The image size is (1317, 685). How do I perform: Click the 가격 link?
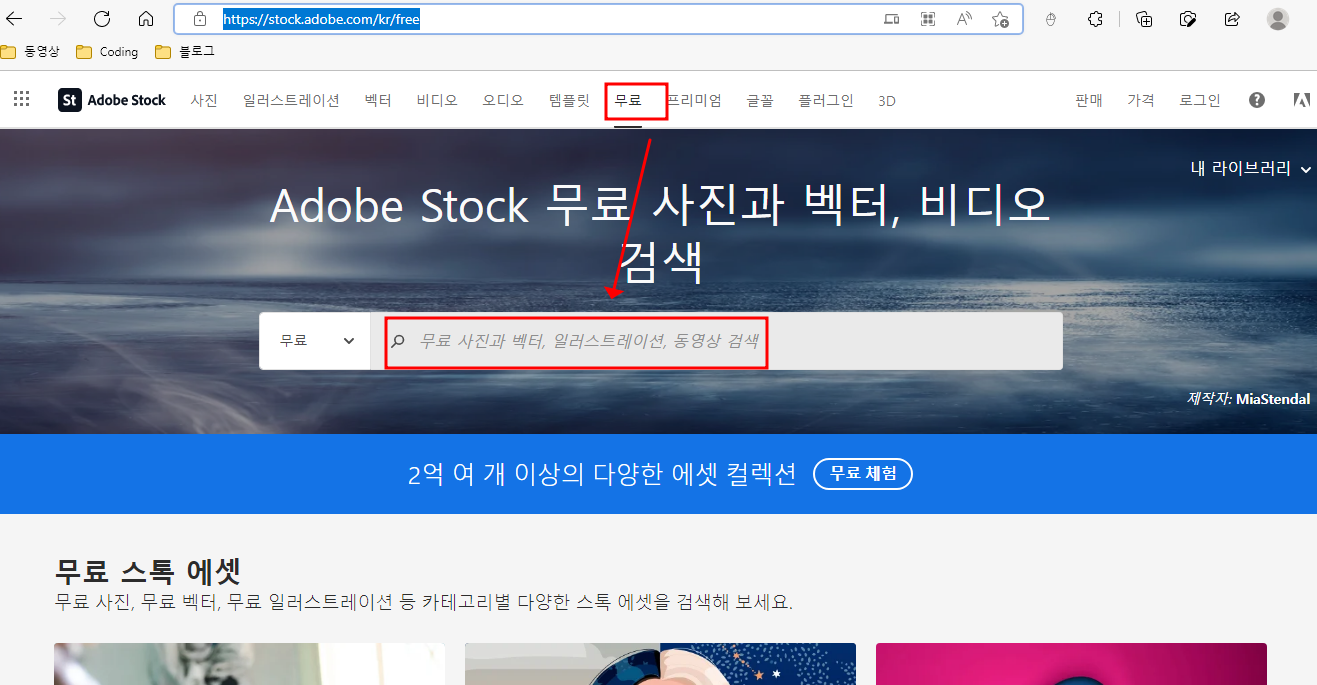tap(1141, 100)
